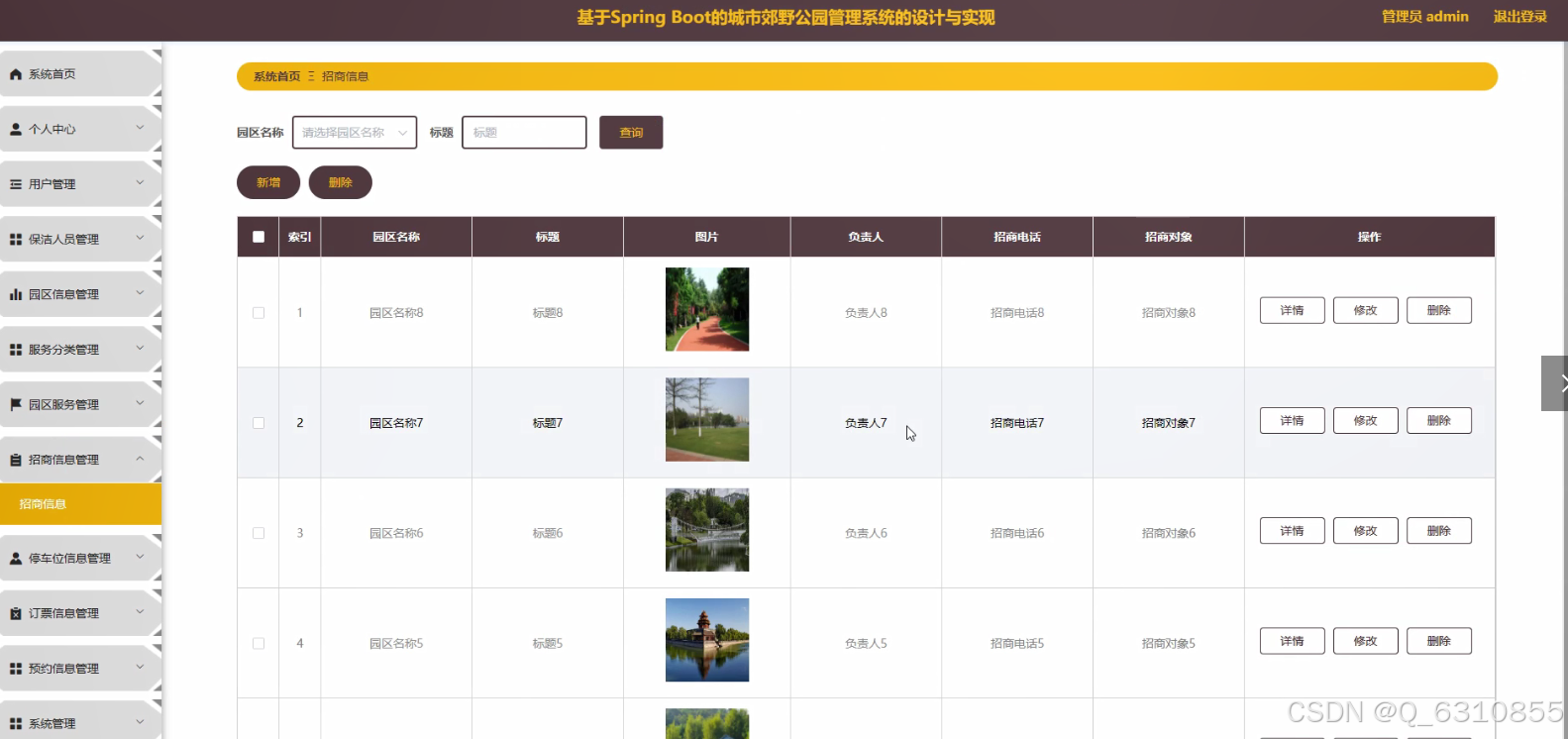Click the grid icon beside 服务分类管理
This screenshot has height=739, width=1568.
(16, 350)
